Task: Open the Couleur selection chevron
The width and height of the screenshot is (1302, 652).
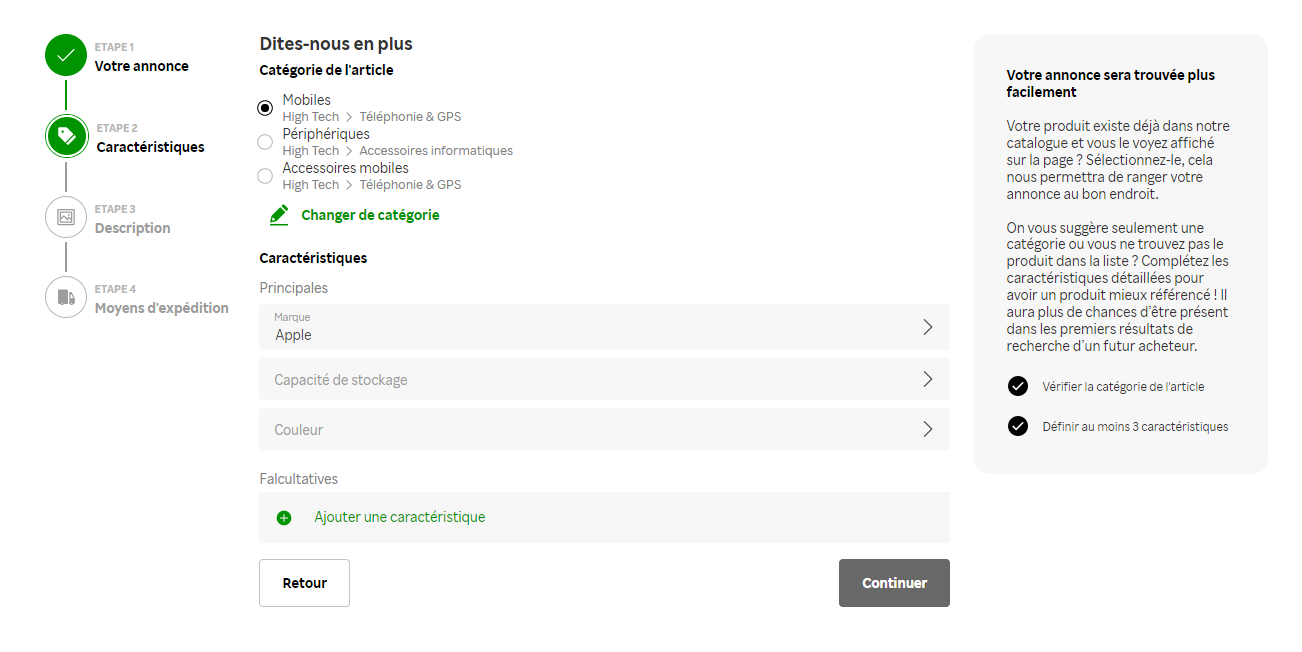Action: click(x=928, y=429)
